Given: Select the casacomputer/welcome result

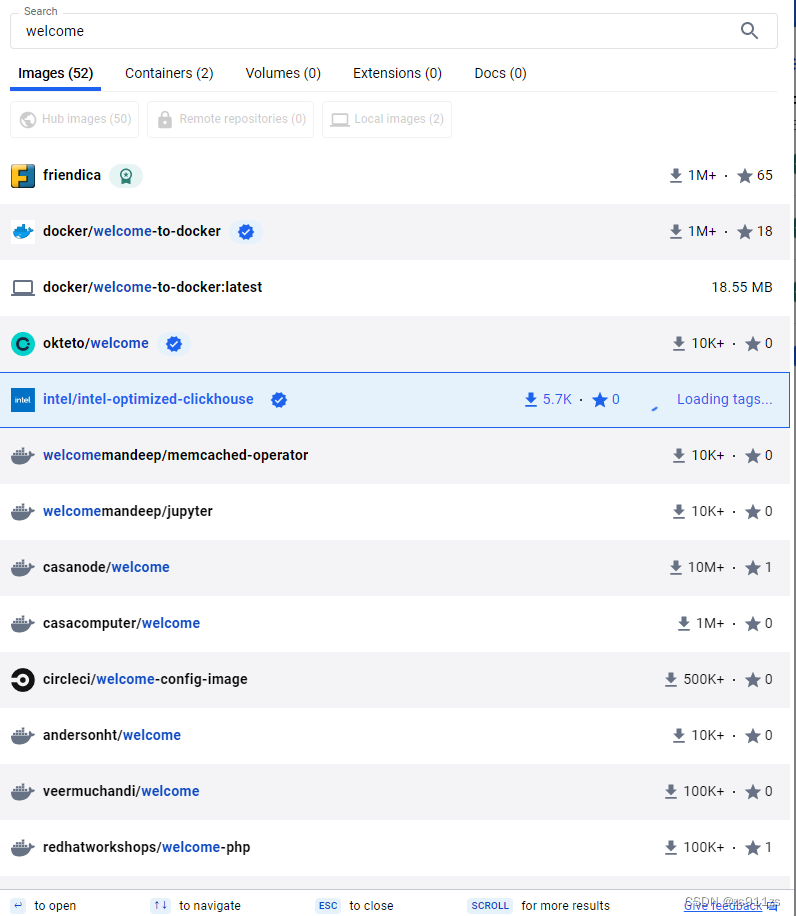Looking at the screenshot, I should coord(395,624).
